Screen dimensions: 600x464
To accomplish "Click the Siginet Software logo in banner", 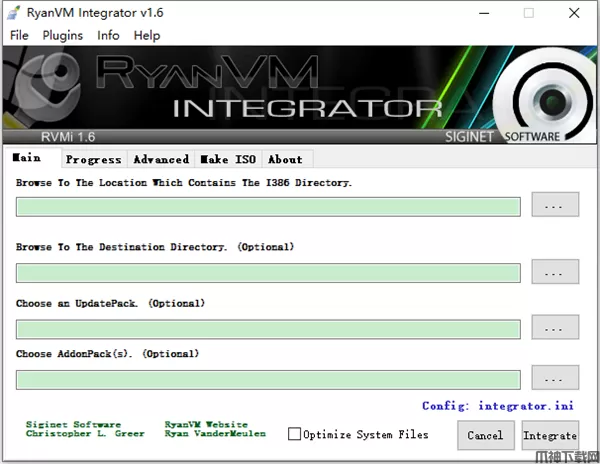I will point(545,96).
